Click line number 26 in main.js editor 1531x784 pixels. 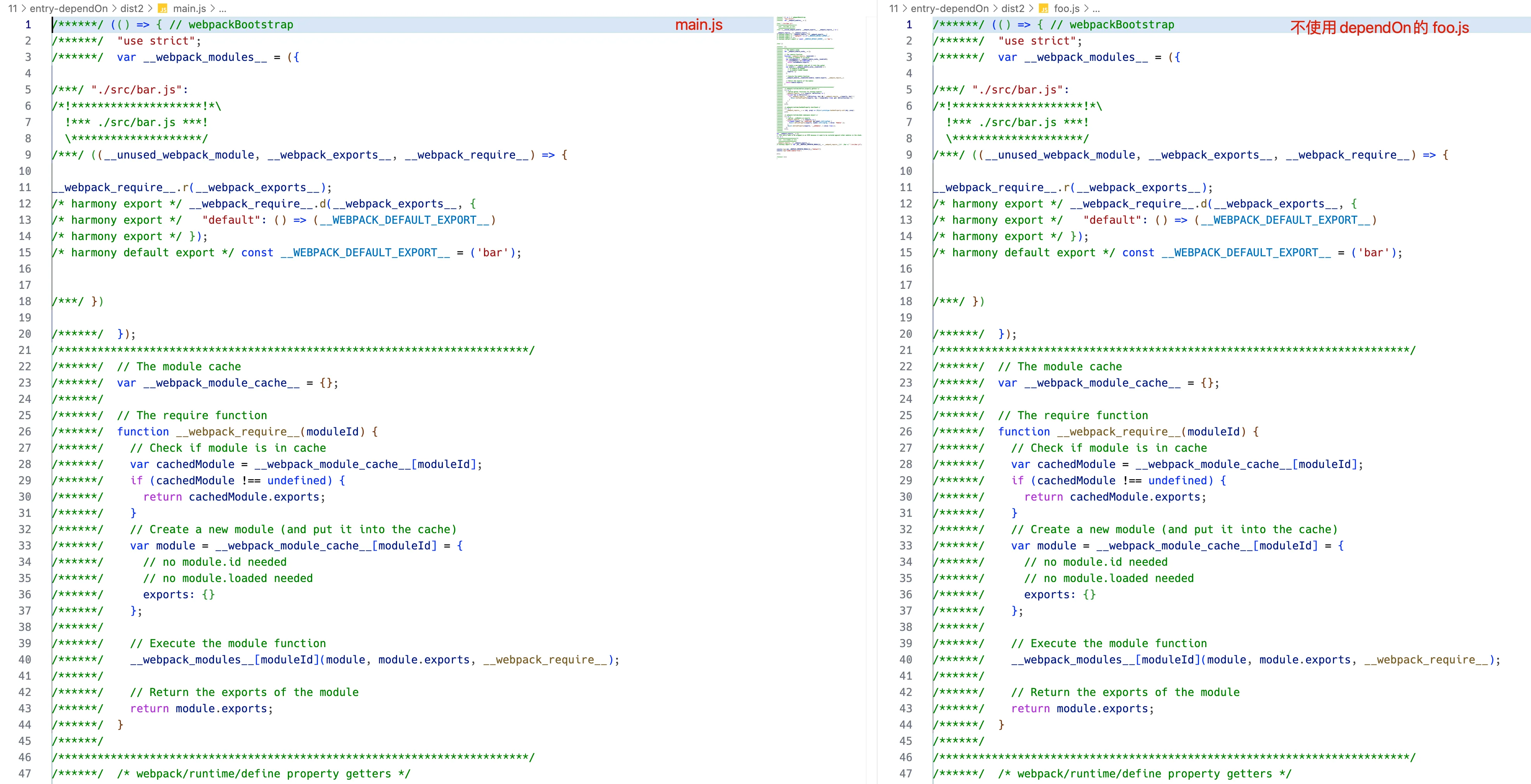[x=25, y=432]
